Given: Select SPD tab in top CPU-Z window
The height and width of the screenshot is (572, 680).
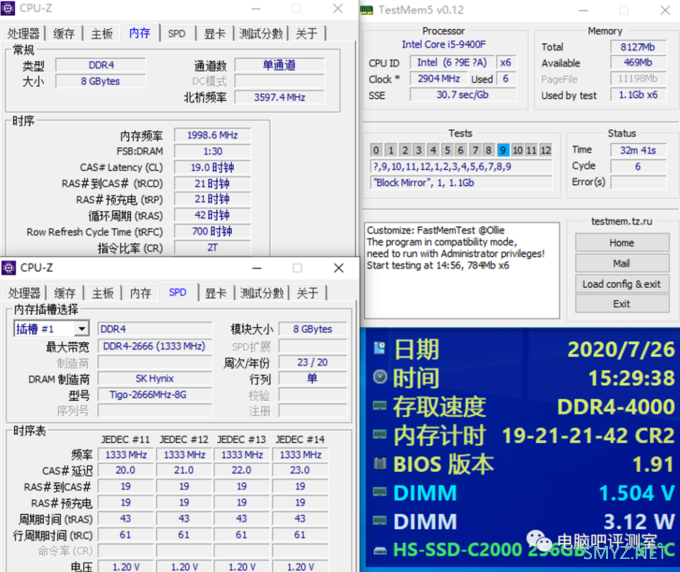Looking at the screenshot, I should pos(177,33).
